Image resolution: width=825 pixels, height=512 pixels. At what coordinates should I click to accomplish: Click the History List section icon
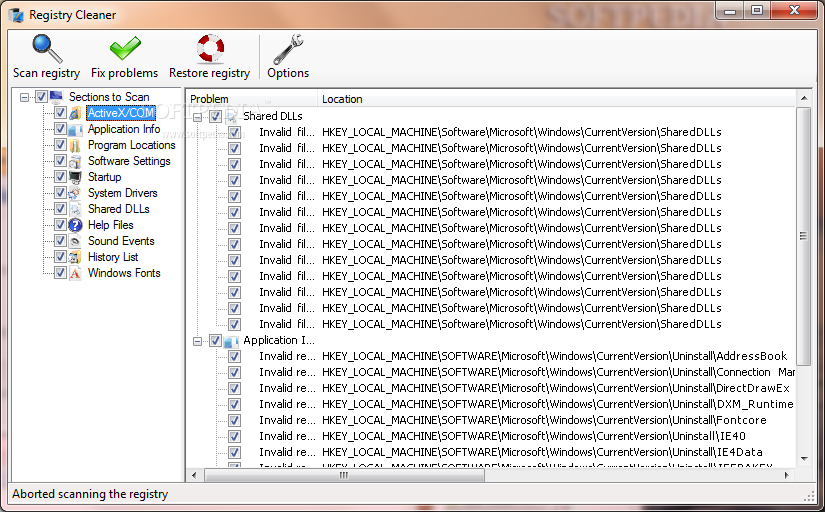point(75,257)
